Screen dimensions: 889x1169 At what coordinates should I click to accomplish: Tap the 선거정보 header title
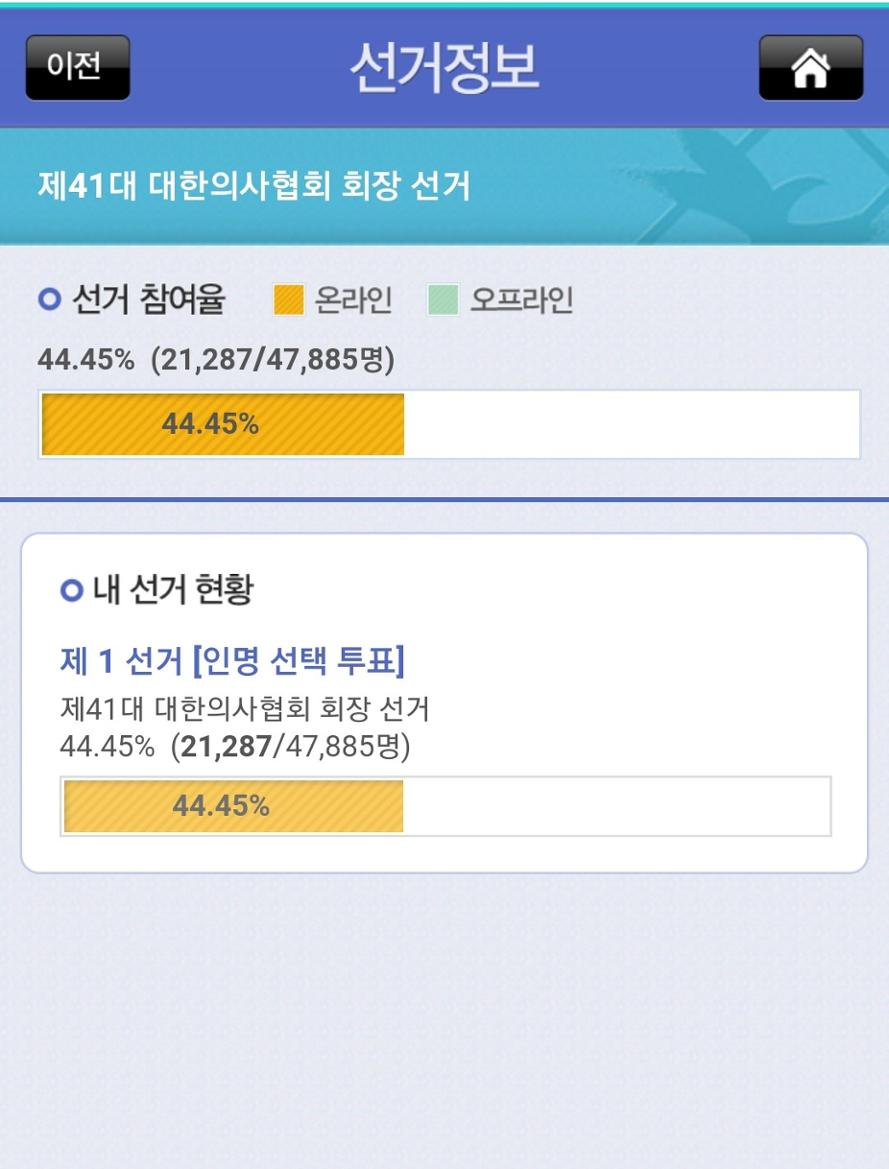pos(444,68)
